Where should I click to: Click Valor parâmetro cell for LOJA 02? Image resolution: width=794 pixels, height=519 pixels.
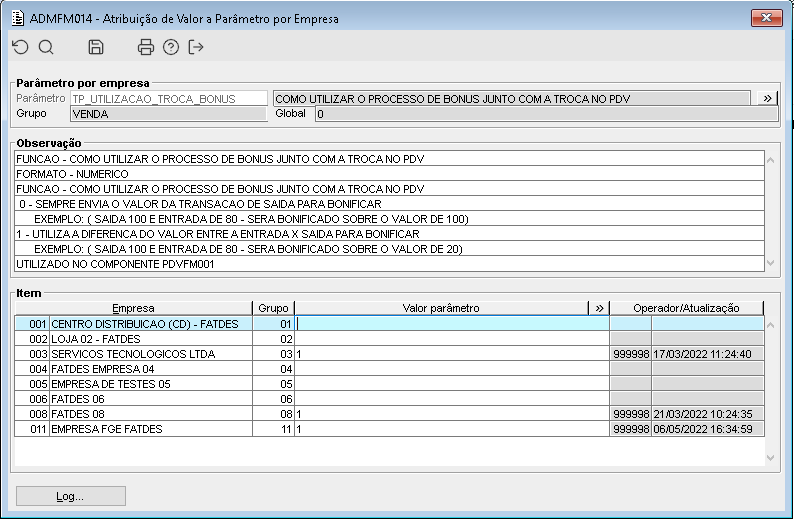pyautogui.click(x=452, y=339)
